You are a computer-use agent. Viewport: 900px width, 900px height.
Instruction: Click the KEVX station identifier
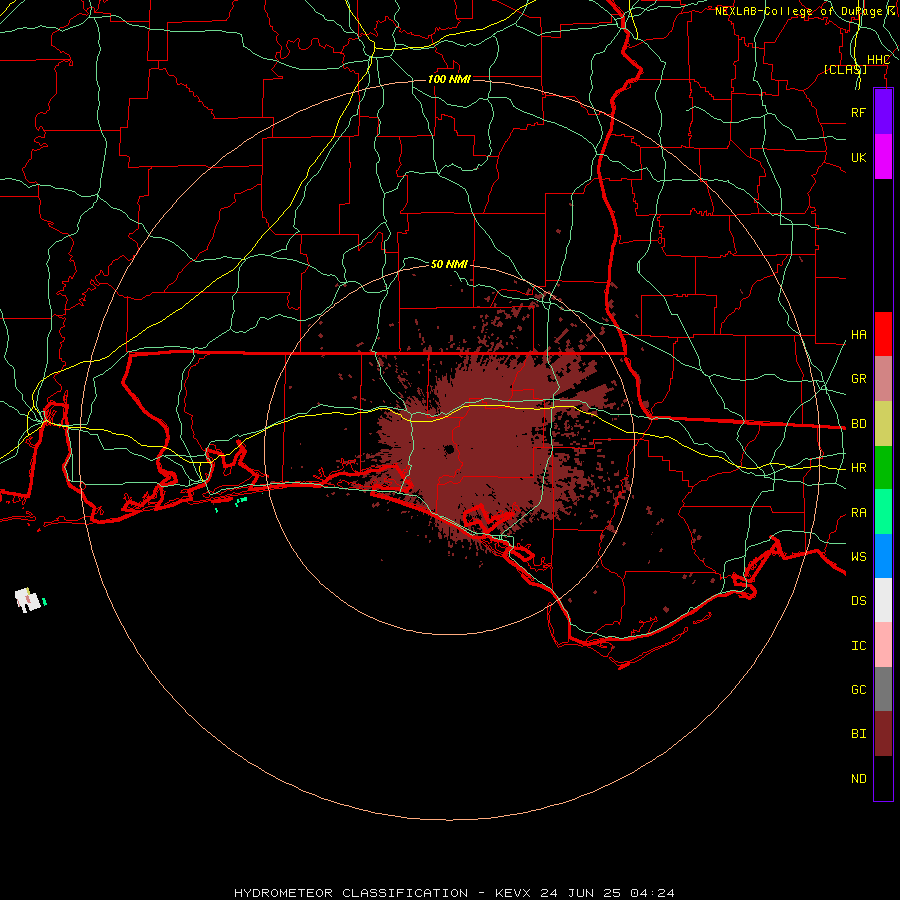[513, 893]
